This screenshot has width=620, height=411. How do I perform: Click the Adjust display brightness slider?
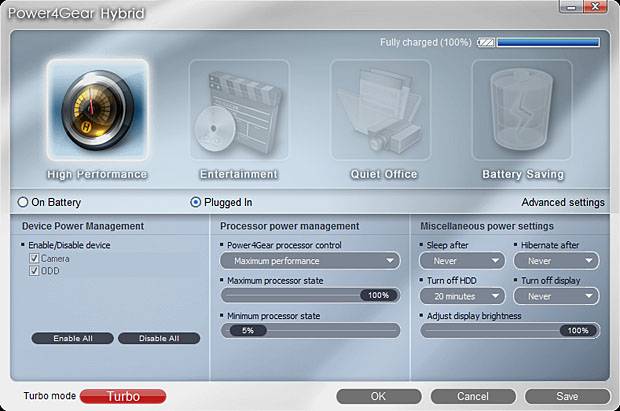click(x=510, y=330)
